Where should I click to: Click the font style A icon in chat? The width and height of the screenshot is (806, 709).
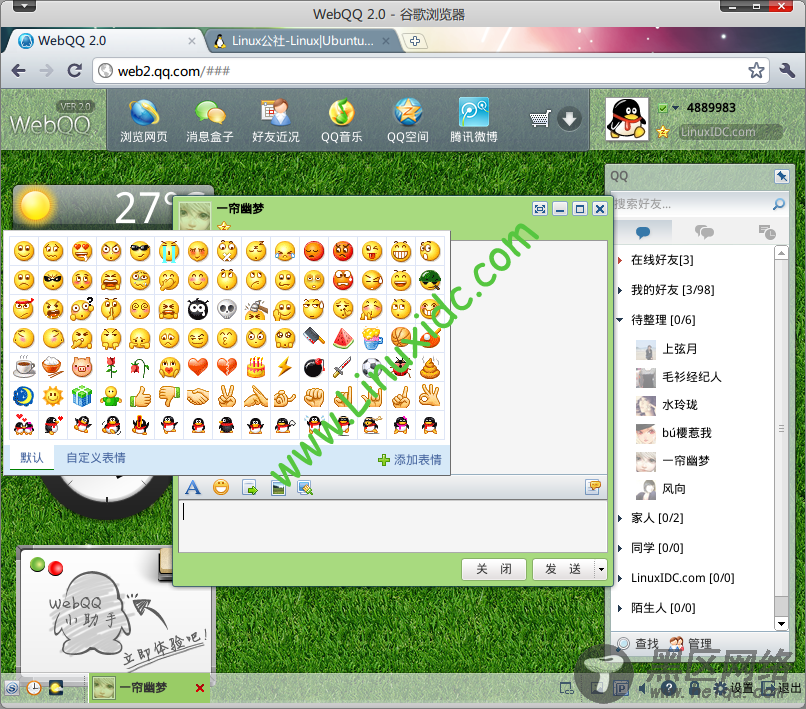pos(193,487)
